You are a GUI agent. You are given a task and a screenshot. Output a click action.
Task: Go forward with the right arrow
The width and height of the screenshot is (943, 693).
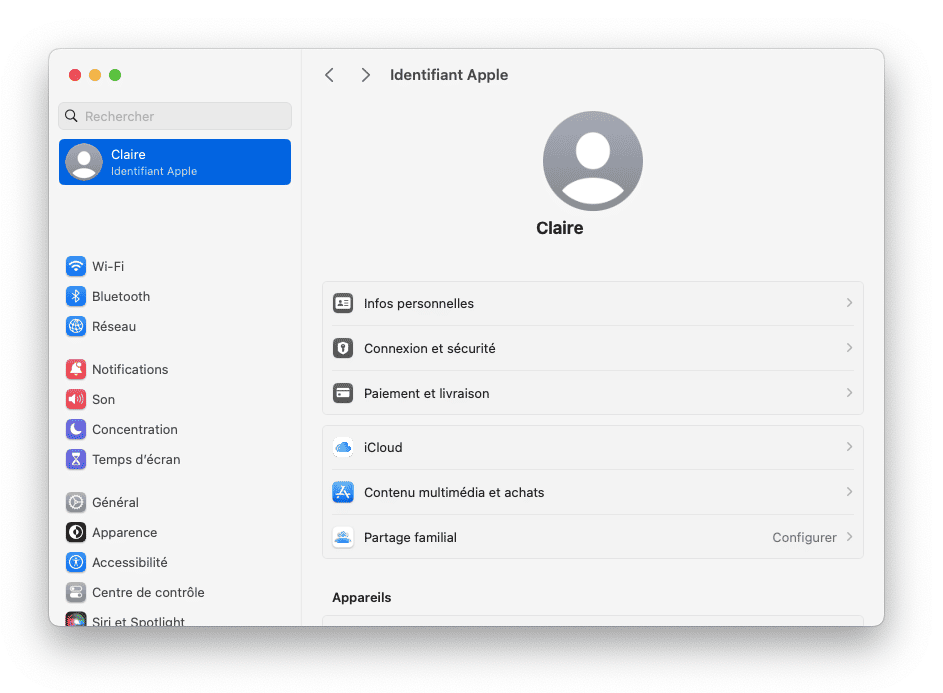coord(365,75)
